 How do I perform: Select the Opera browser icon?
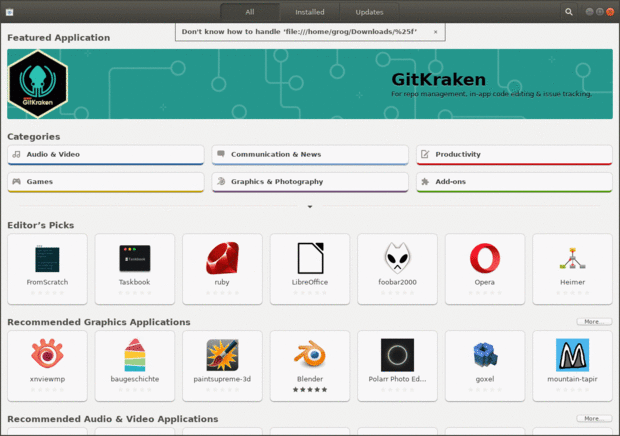click(485, 258)
